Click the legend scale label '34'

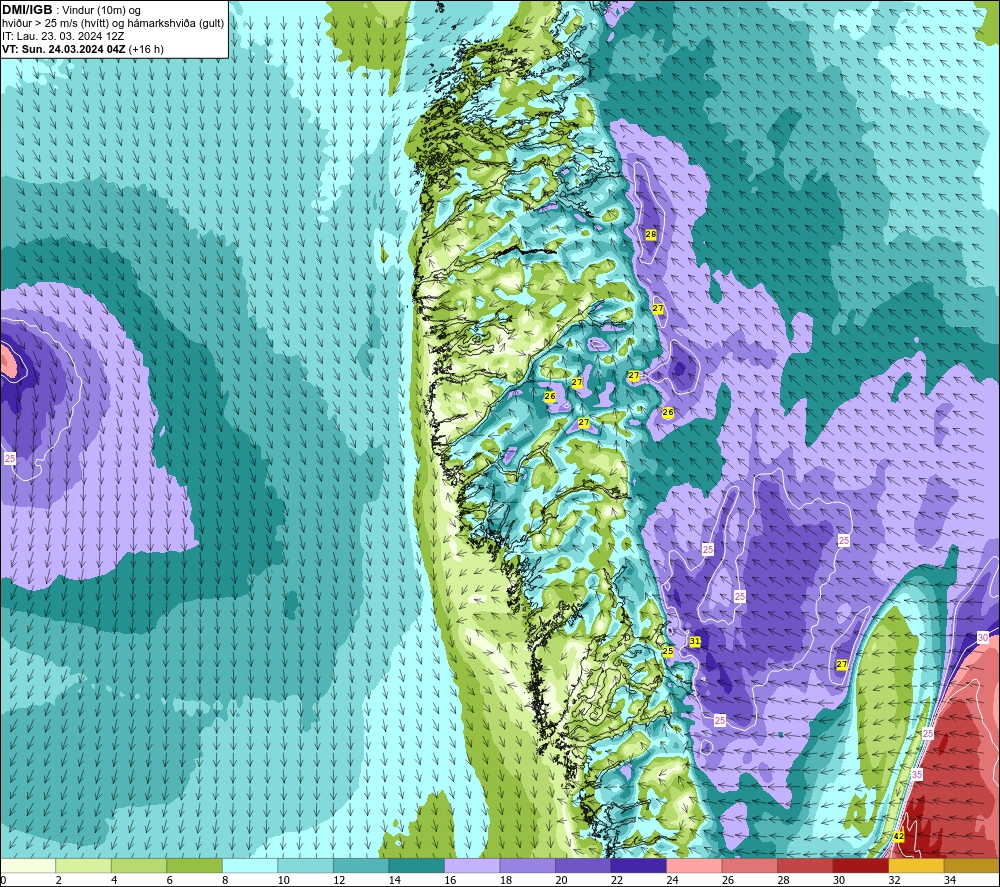point(950,881)
